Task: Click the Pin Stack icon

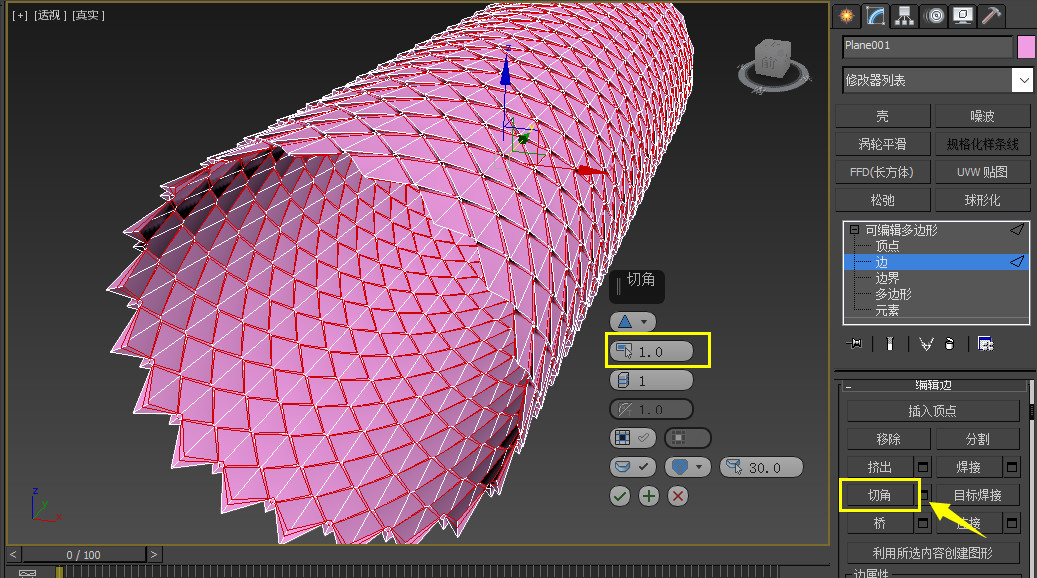Action: (x=854, y=344)
